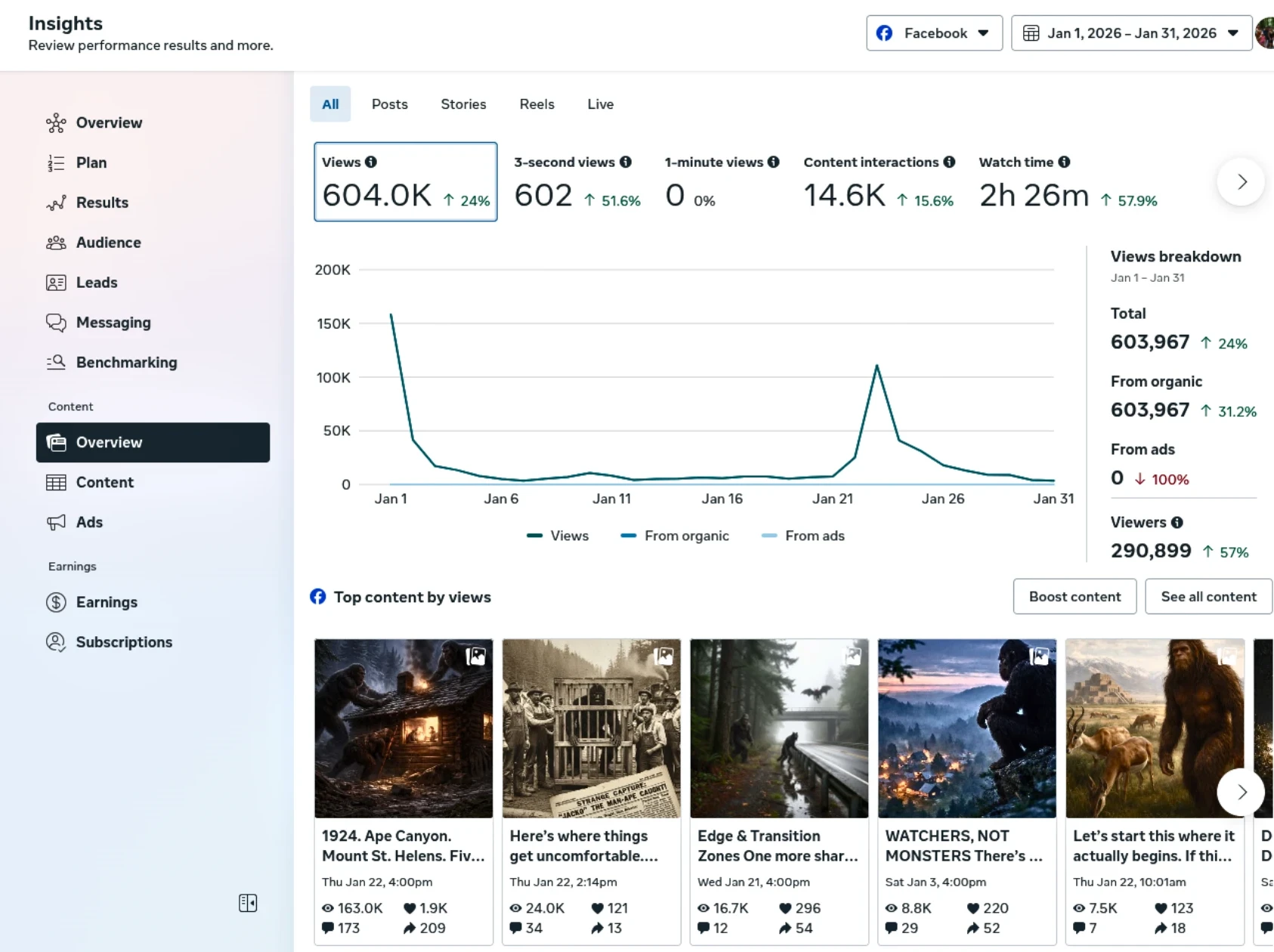
Task: Select the Stories tab
Action: [x=463, y=104]
